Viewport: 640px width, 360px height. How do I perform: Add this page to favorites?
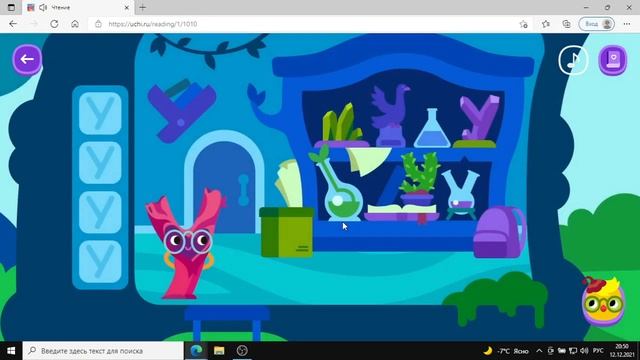pyautogui.click(x=524, y=24)
